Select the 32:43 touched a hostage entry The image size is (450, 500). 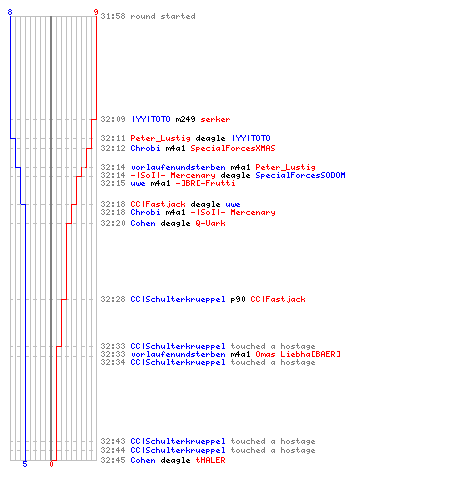208,441
